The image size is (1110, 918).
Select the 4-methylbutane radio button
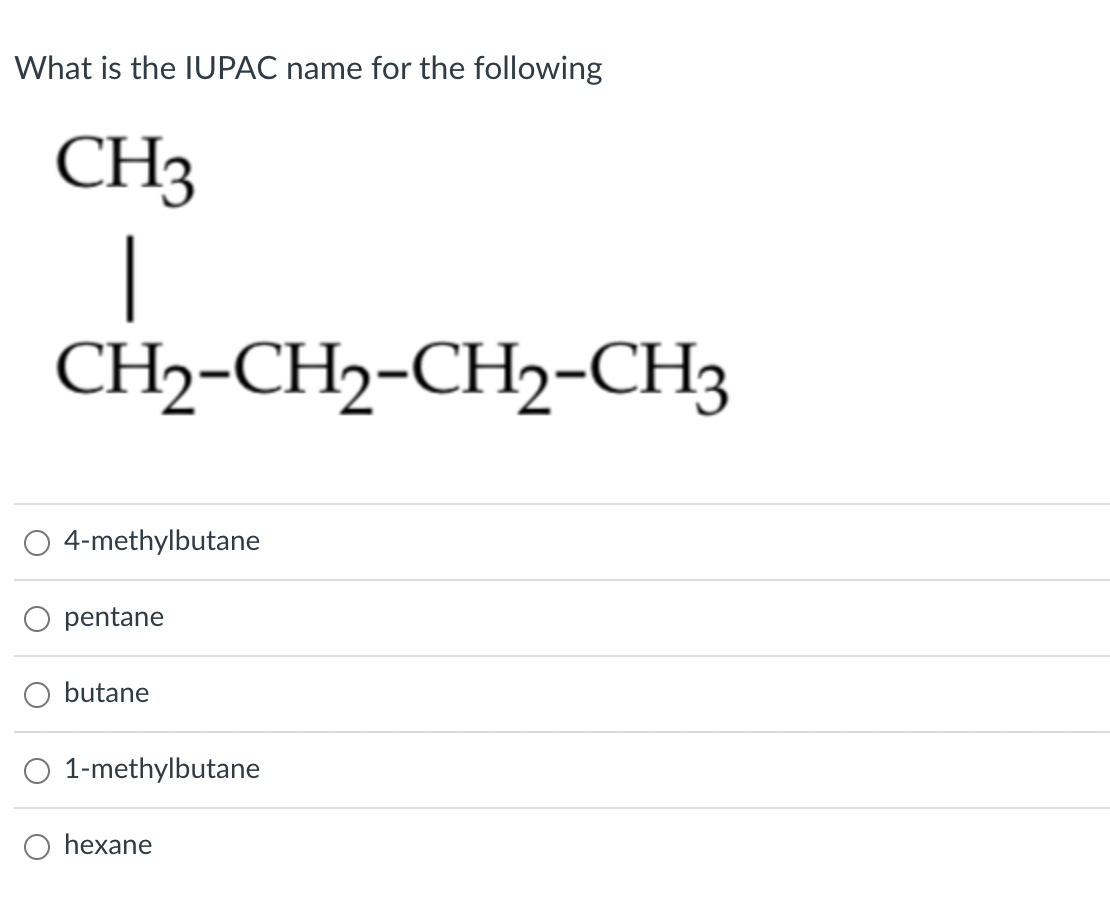(x=36, y=542)
